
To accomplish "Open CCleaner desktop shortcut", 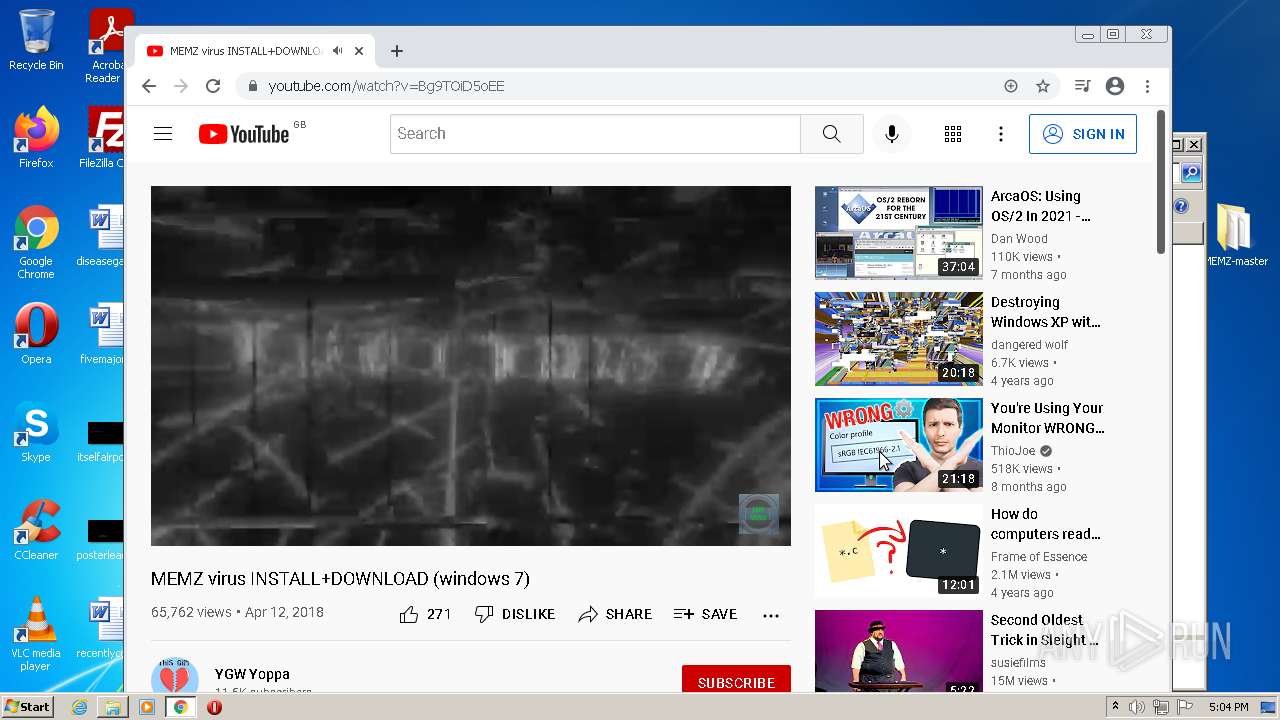I will 36,530.
